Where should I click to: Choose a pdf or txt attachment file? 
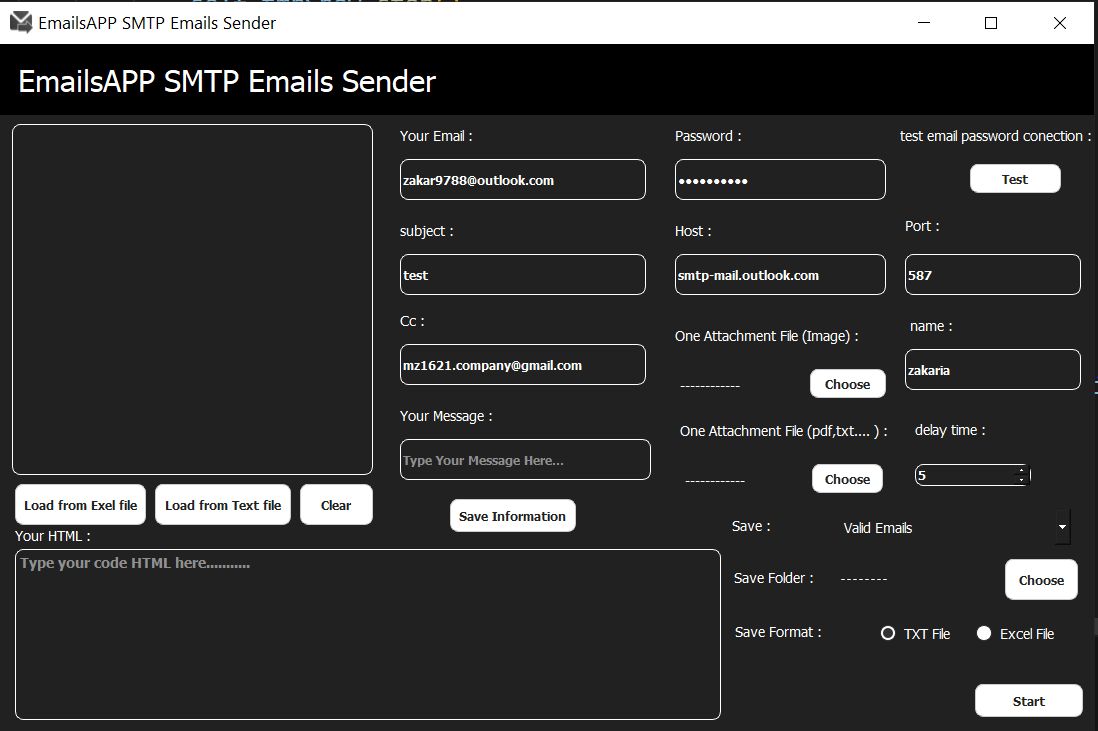pyautogui.click(x=847, y=479)
